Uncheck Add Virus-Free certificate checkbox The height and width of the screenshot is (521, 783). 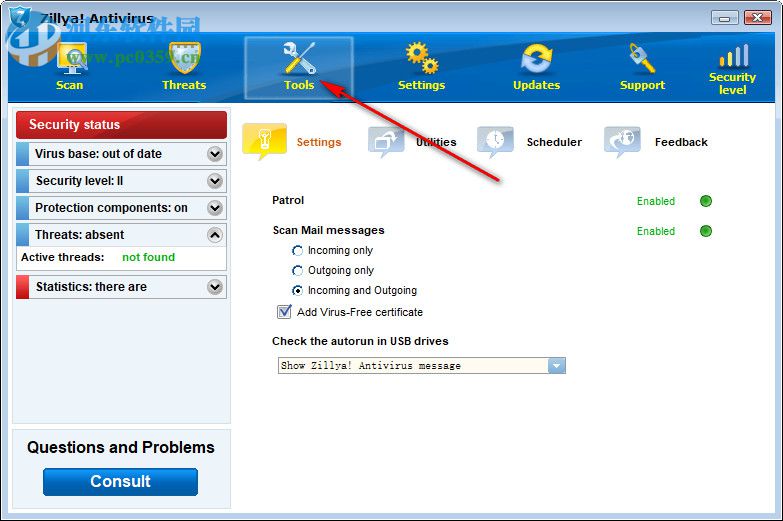coord(284,312)
